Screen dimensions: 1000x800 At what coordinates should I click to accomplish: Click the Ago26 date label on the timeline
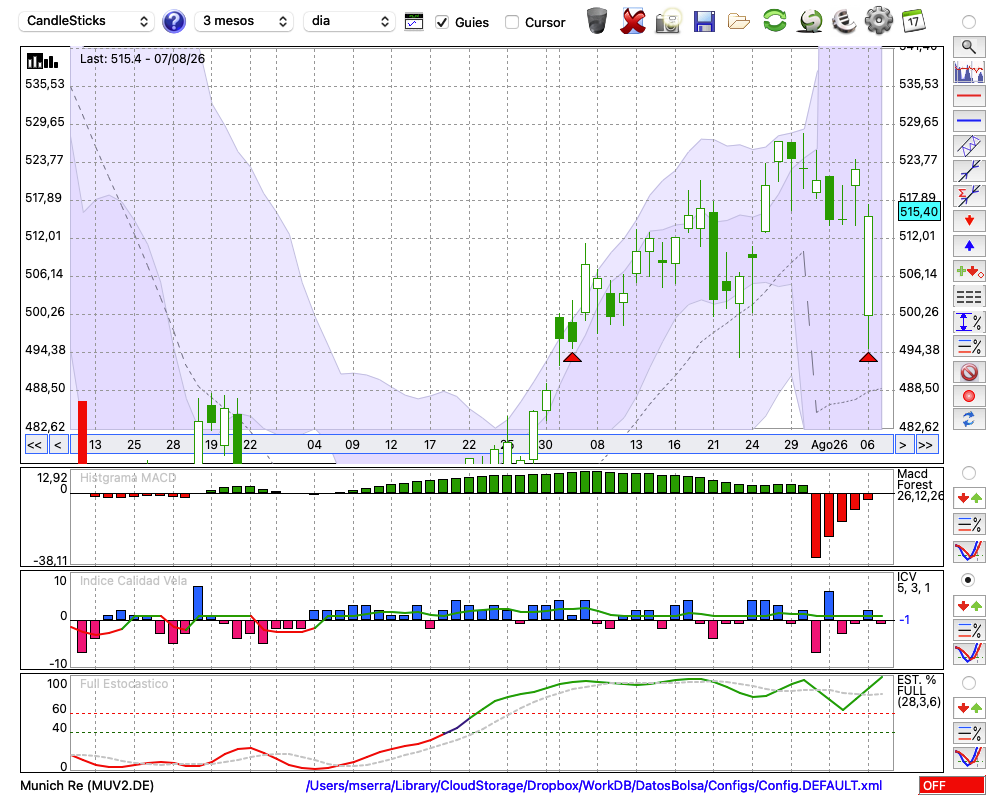829,445
